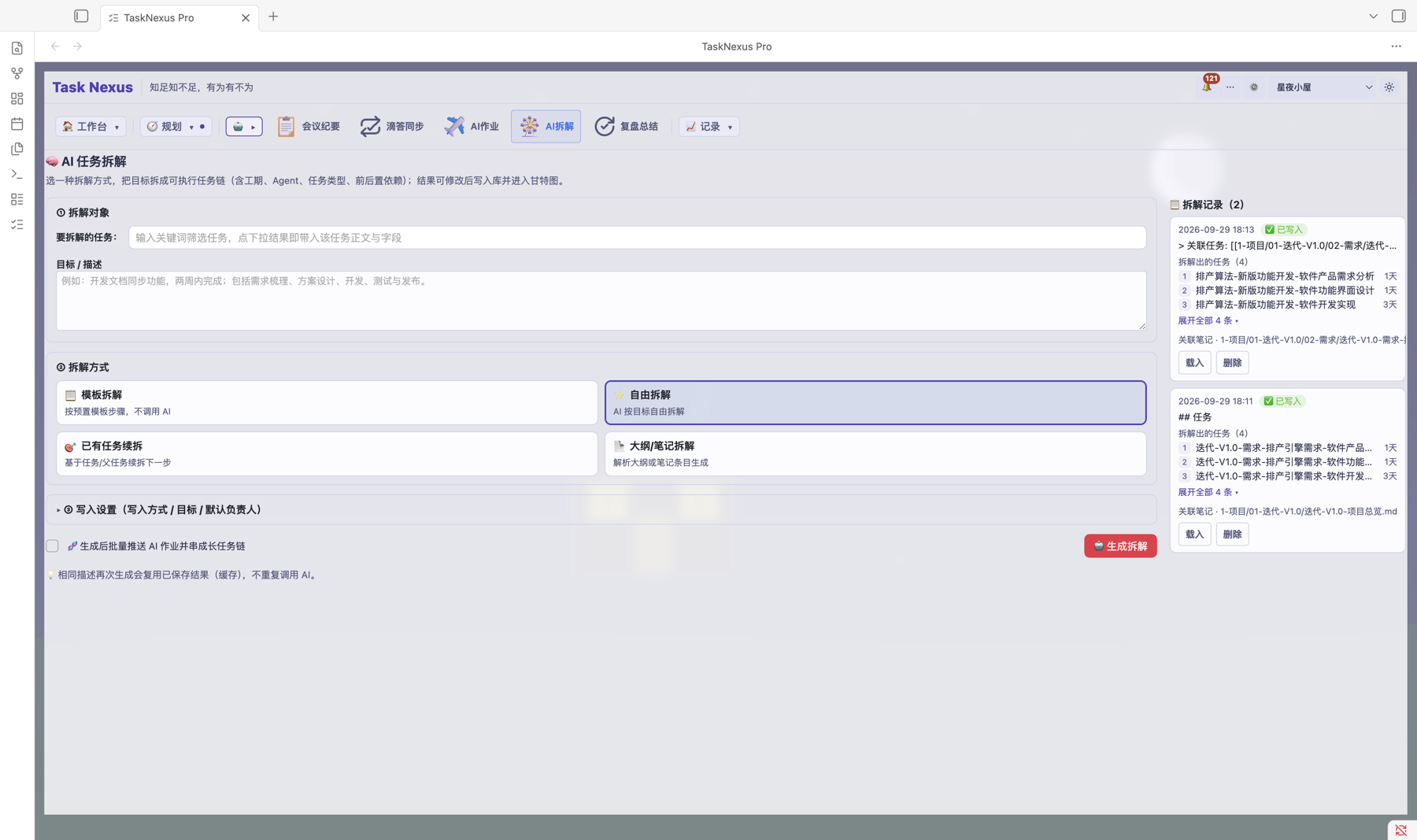Open the command palette terminal icon
This screenshot has width=1417, height=840.
pyautogui.click(x=17, y=174)
